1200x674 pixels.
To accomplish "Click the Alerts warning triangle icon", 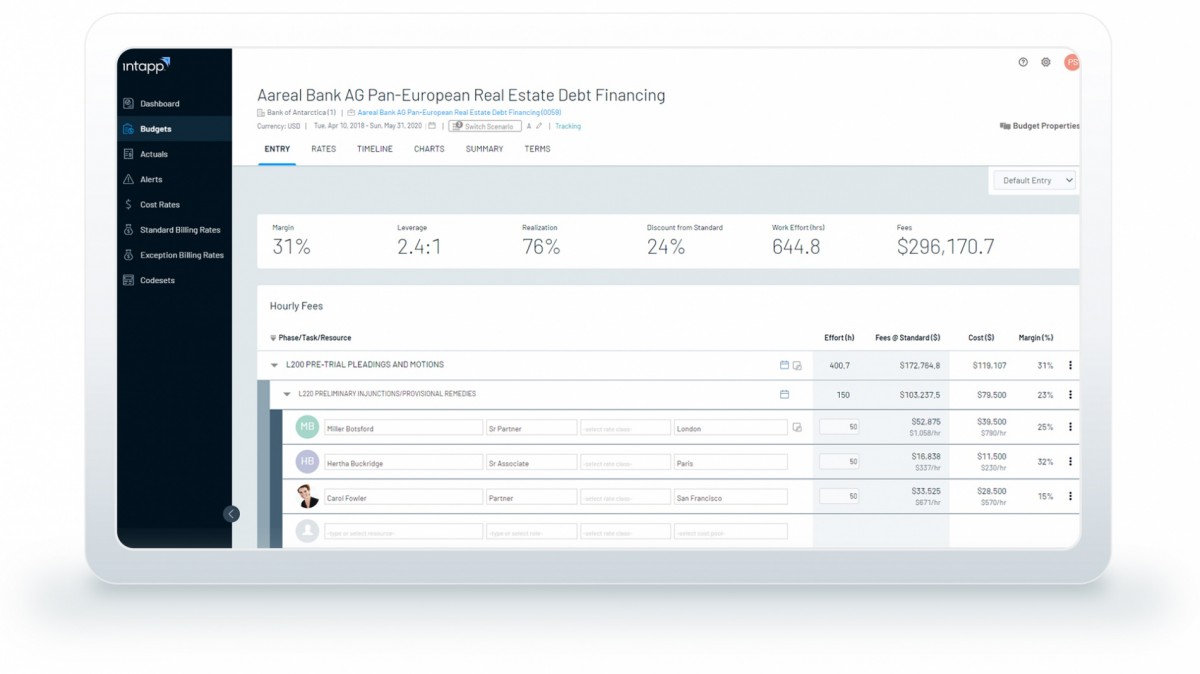I will 128,180.
